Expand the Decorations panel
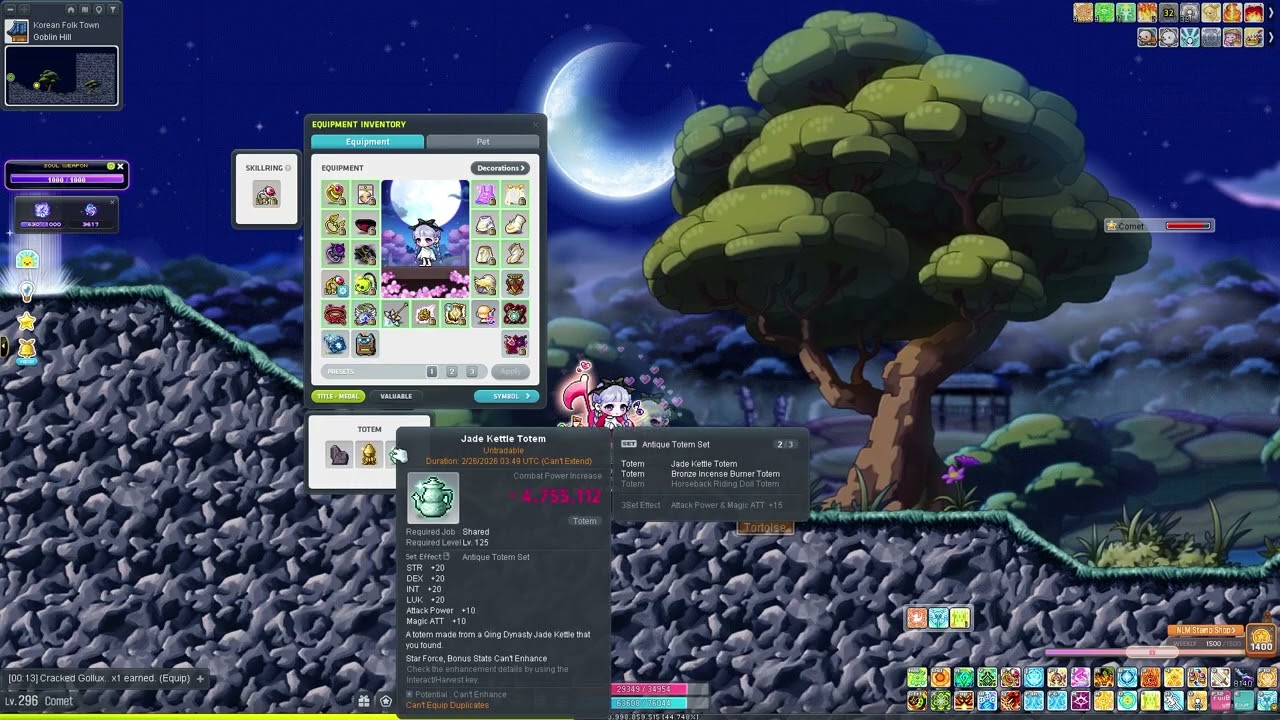 (x=500, y=168)
